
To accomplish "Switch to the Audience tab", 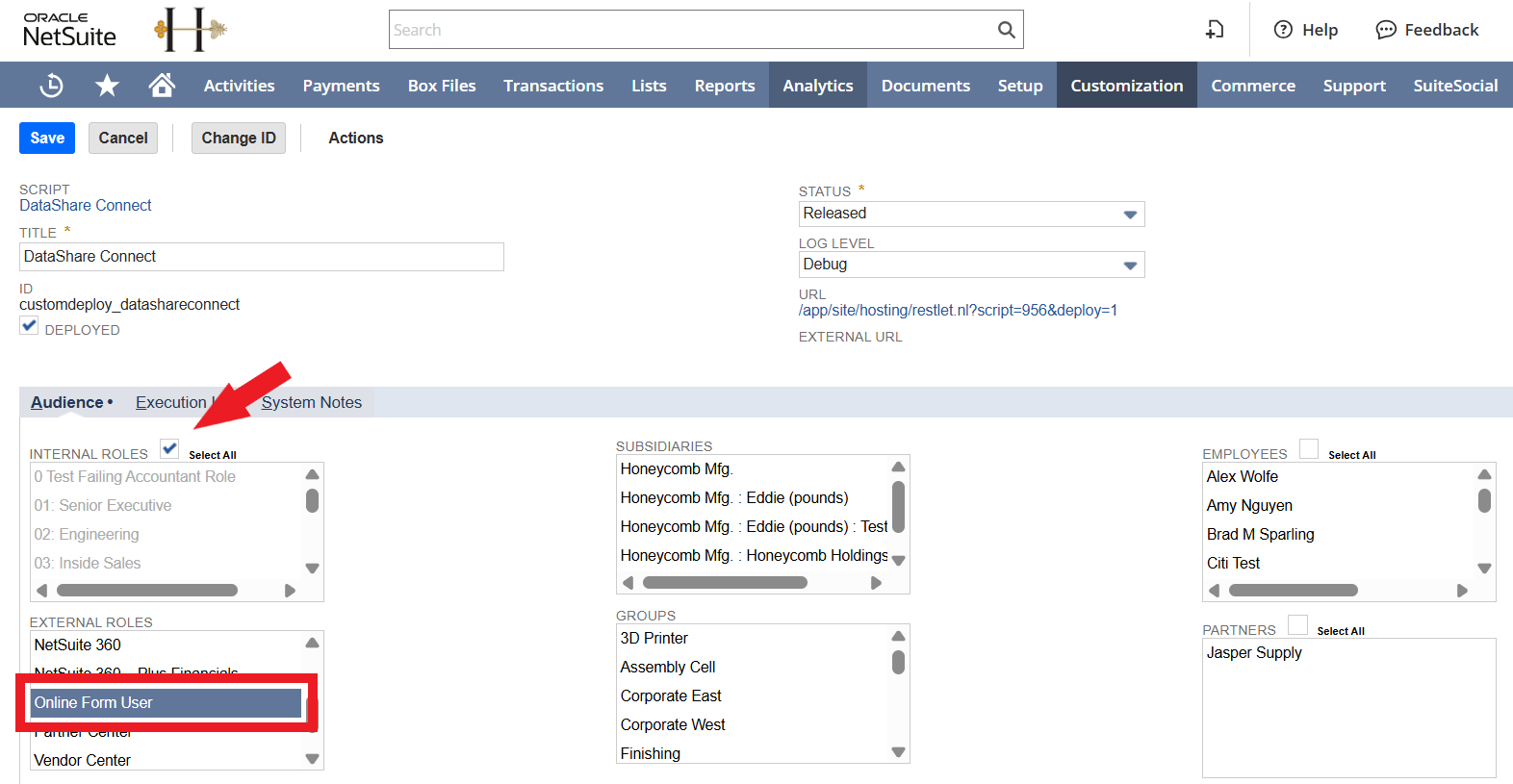I will click(67, 402).
